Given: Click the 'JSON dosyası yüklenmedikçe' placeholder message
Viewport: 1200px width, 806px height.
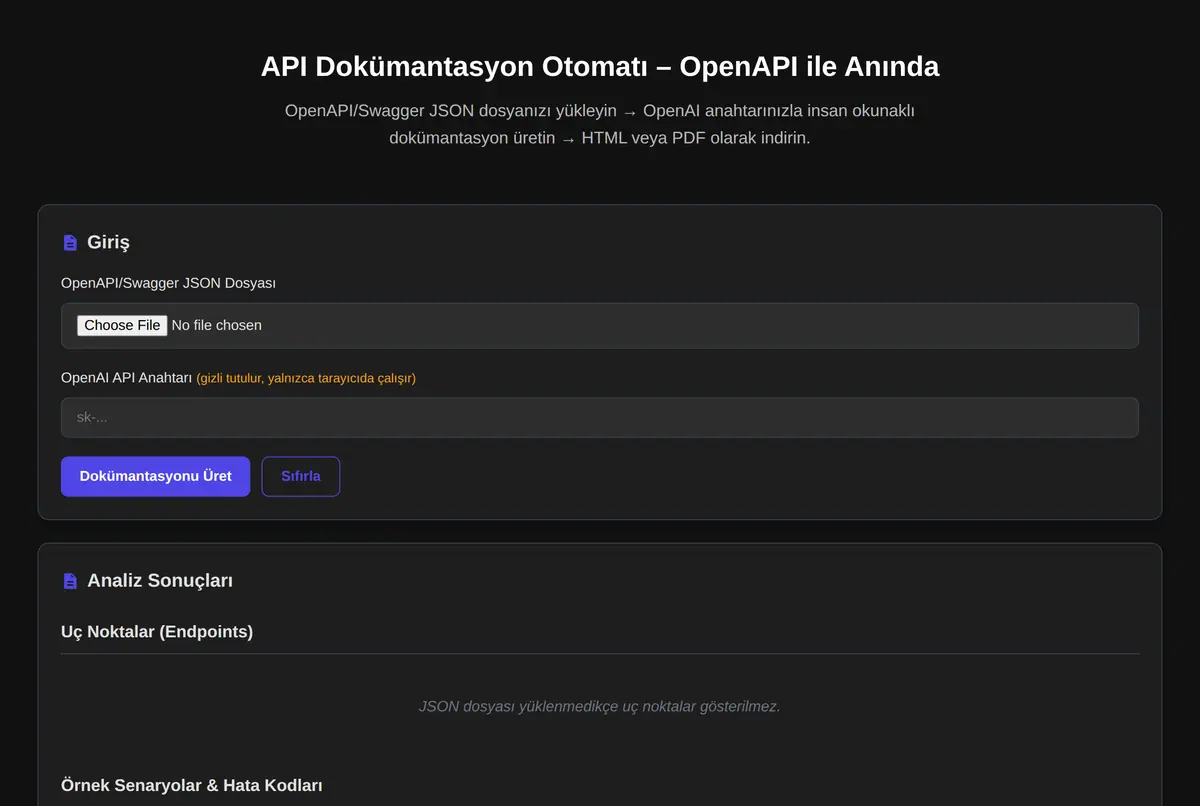Looking at the screenshot, I should (599, 706).
